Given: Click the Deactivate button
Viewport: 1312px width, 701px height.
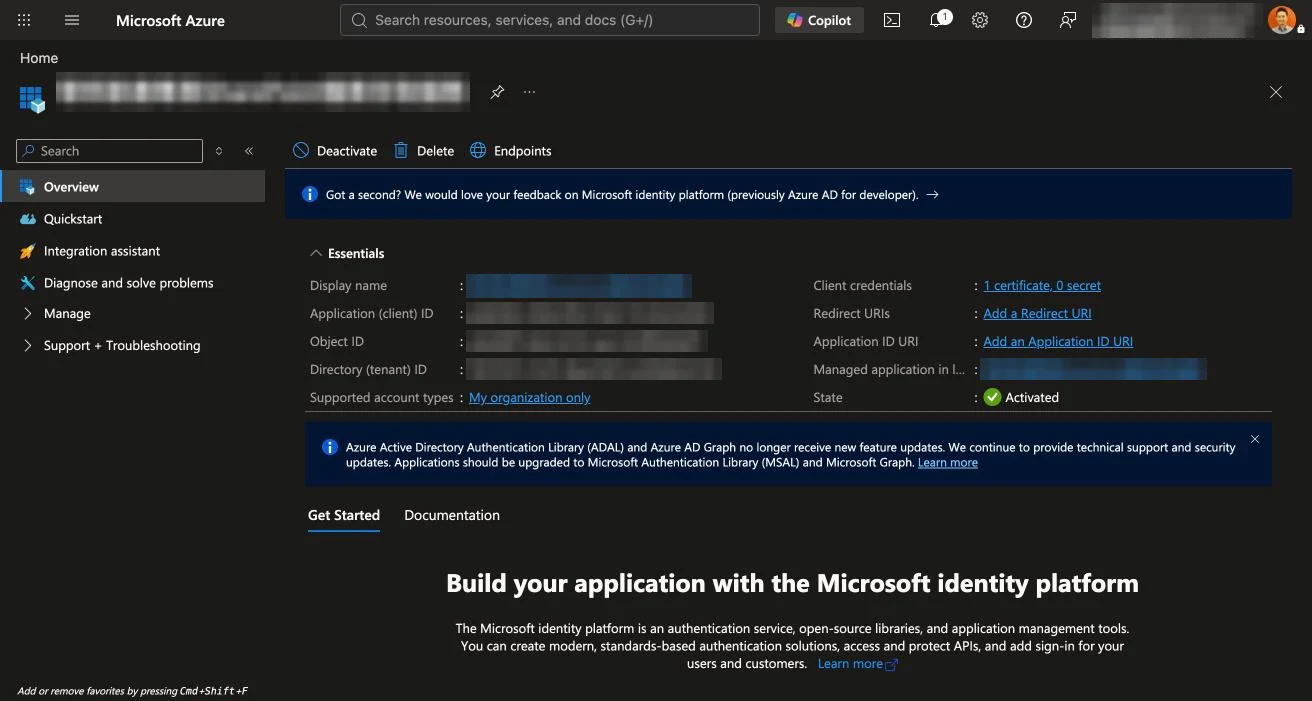Looking at the screenshot, I should (x=335, y=151).
